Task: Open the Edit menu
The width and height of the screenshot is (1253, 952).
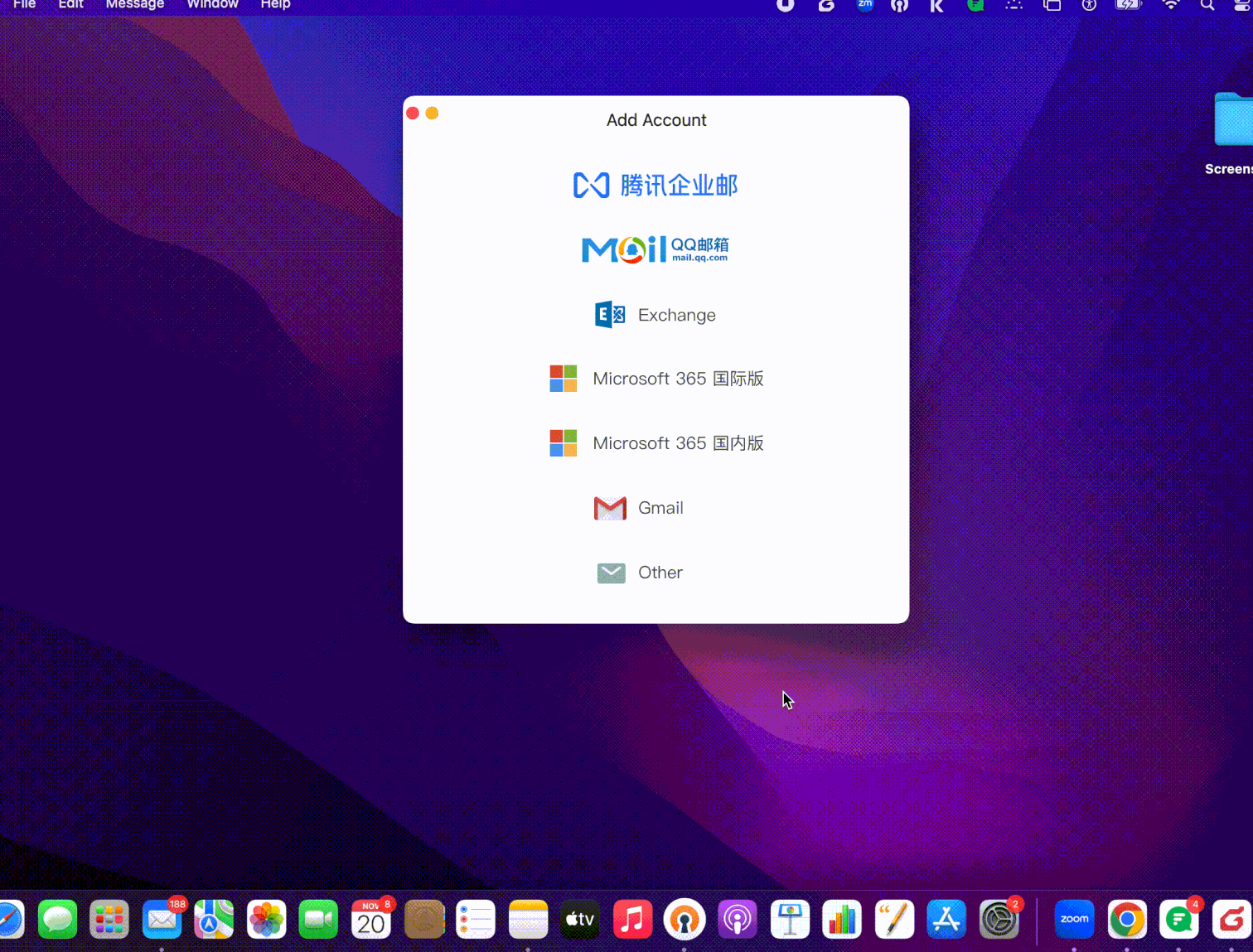Action: click(70, 4)
